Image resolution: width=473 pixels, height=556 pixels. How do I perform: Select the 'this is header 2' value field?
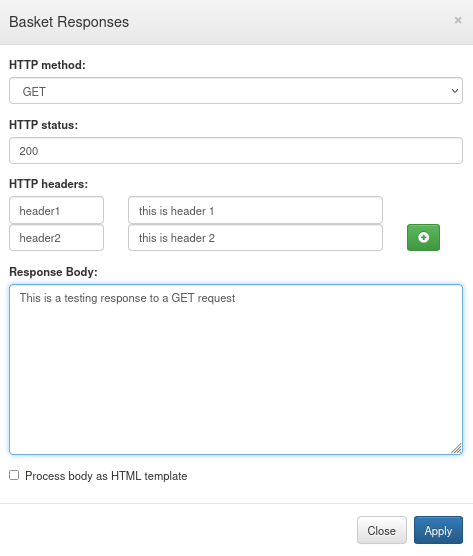[x=255, y=238]
